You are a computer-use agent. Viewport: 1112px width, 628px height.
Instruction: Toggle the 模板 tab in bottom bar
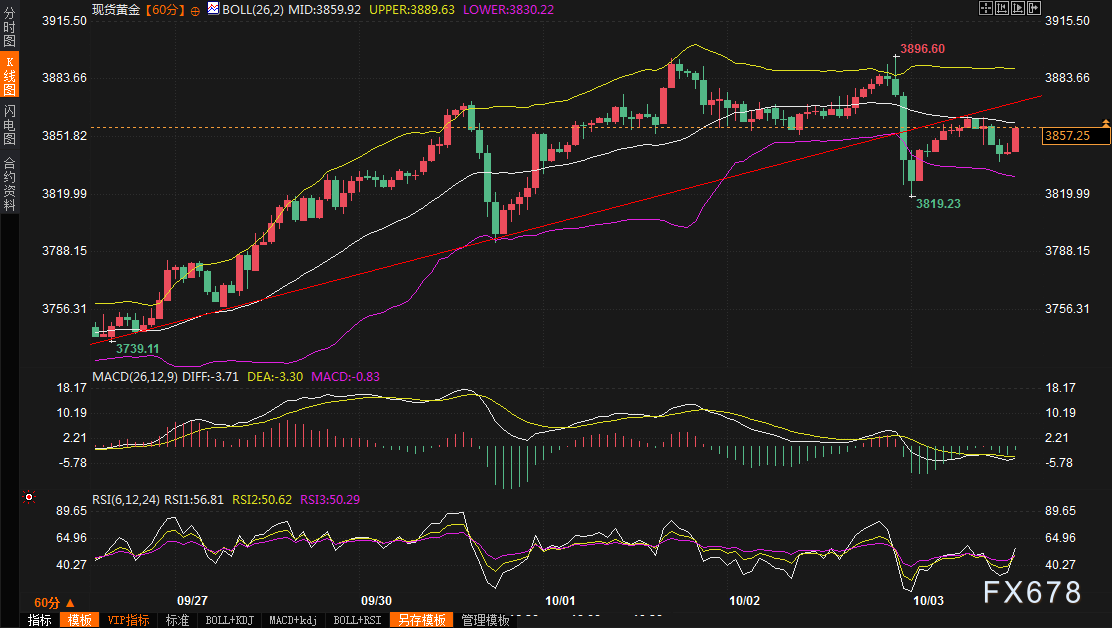[x=80, y=620]
